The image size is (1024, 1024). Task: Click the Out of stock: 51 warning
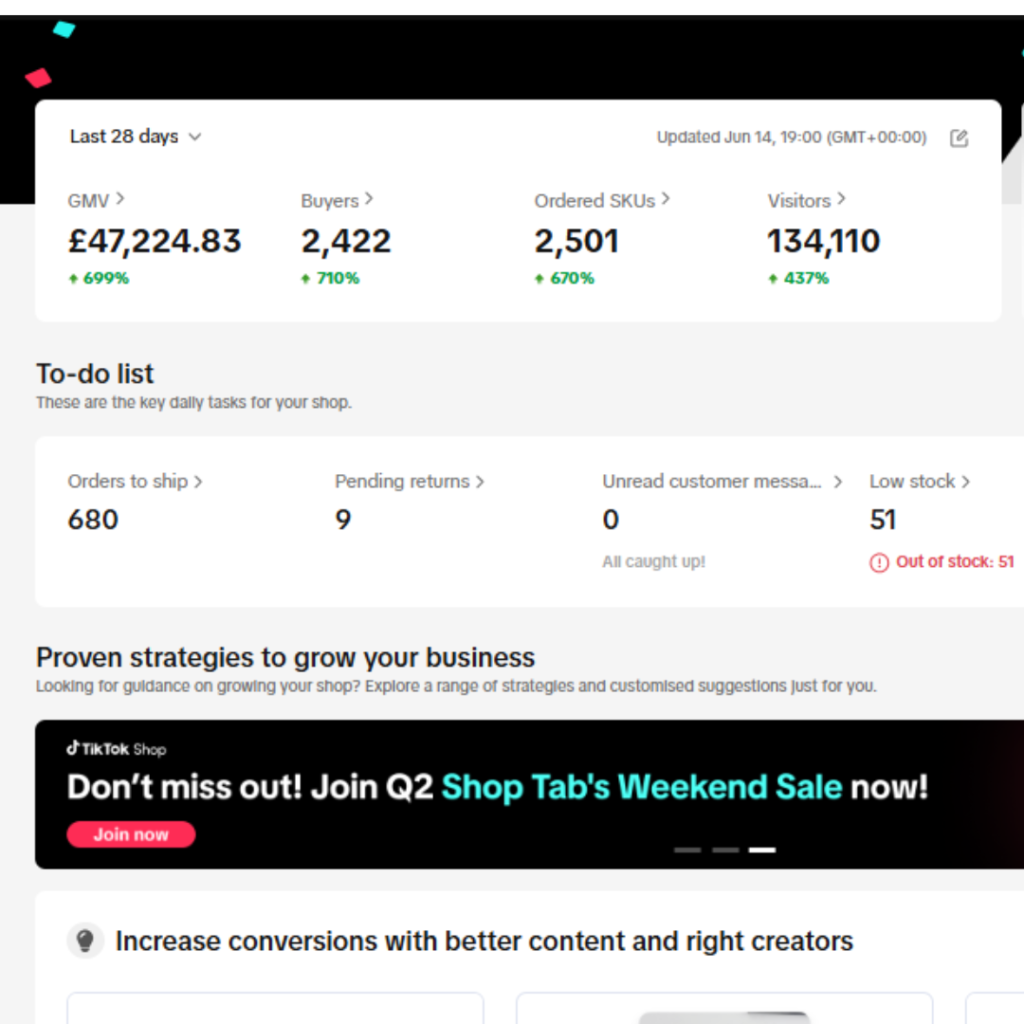tap(954, 562)
